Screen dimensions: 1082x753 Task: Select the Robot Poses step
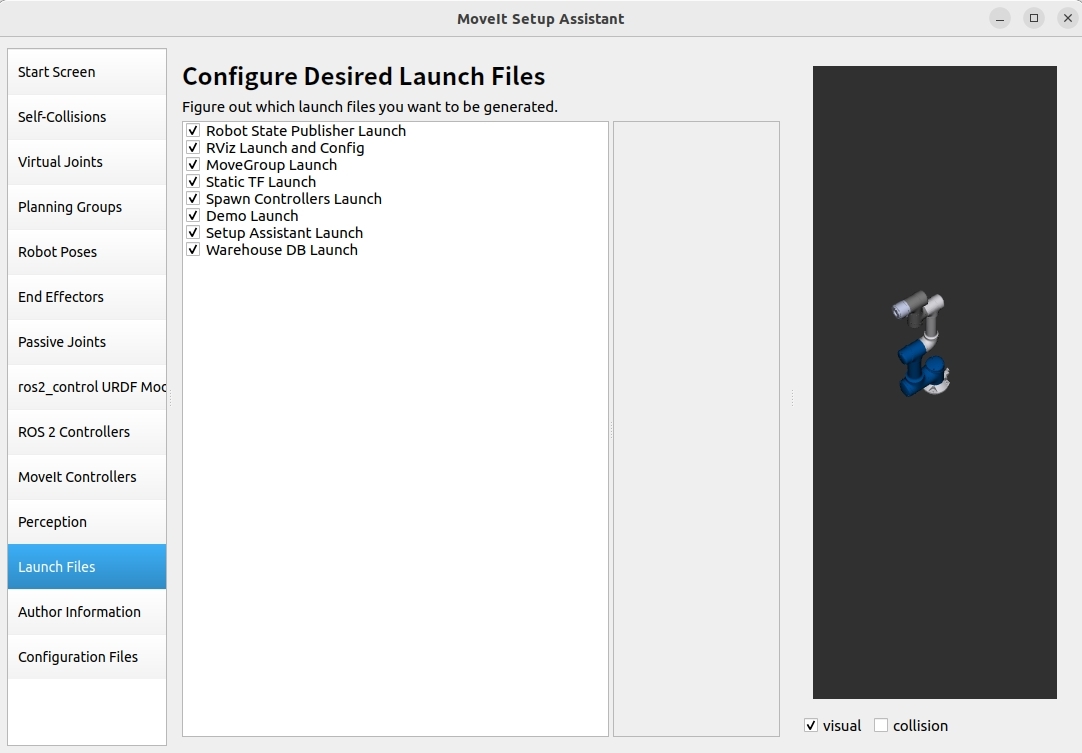[87, 252]
